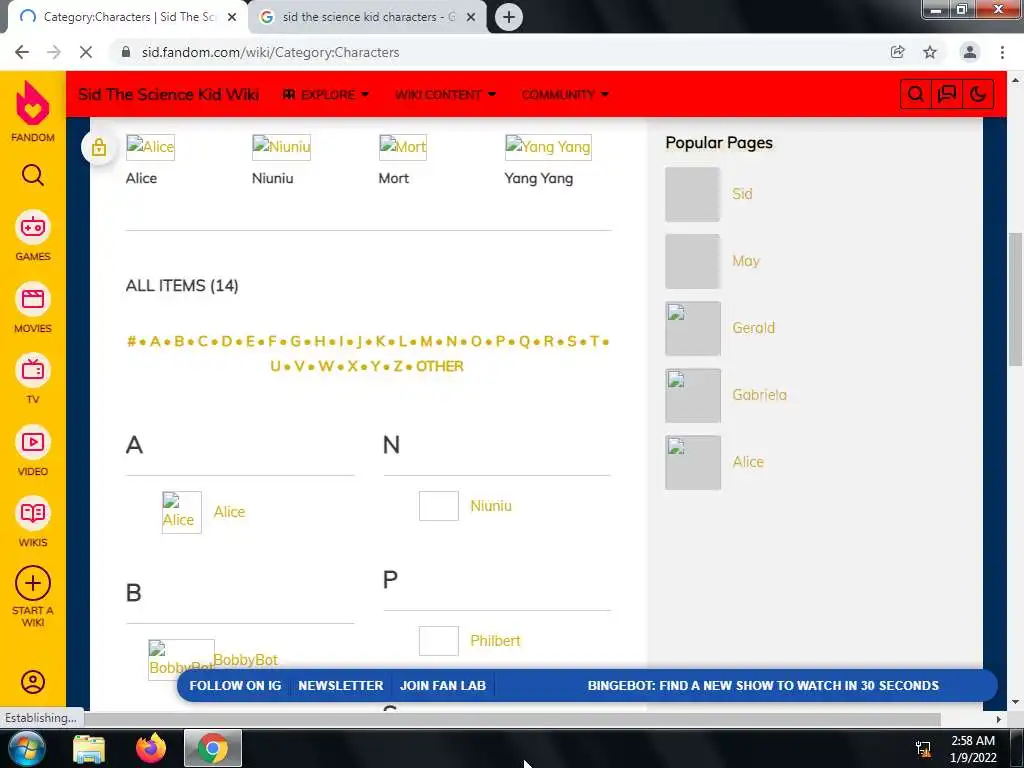Viewport: 1024px width, 768px height.
Task: Open Alice under the A section
Action: (x=229, y=512)
